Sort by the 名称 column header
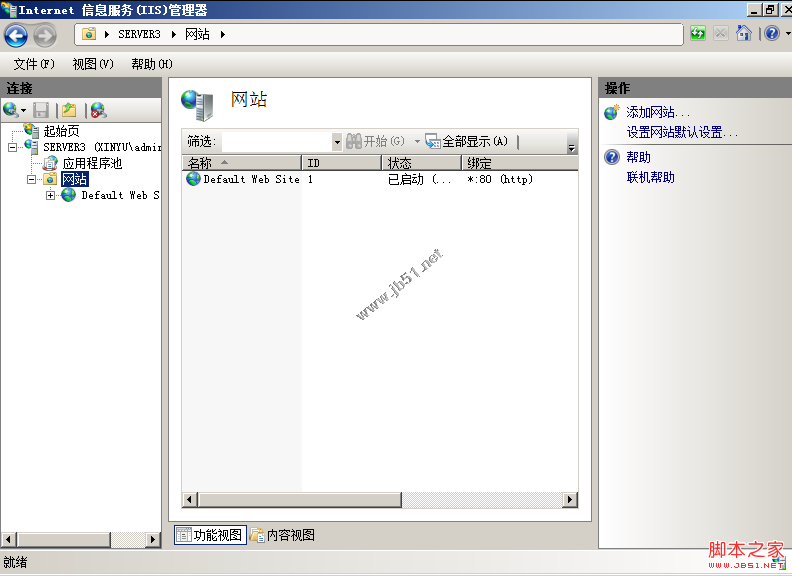 pos(241,163)
